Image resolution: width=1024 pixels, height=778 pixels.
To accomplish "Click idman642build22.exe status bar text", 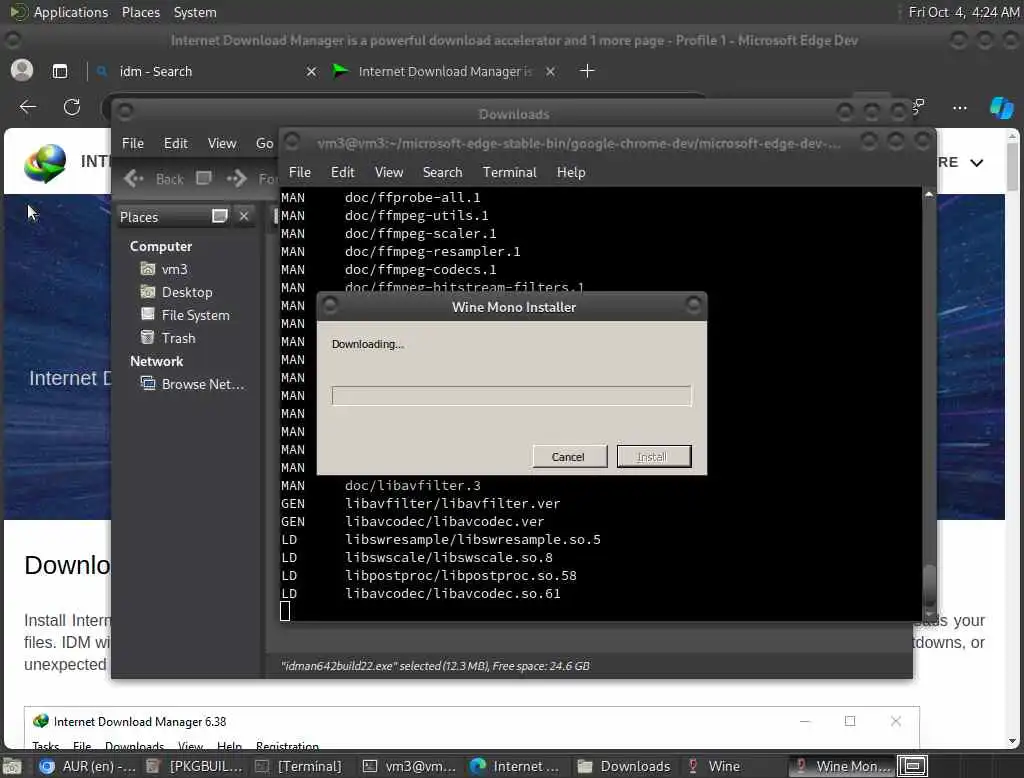I will pyautogui.click(x=435, y=666).
